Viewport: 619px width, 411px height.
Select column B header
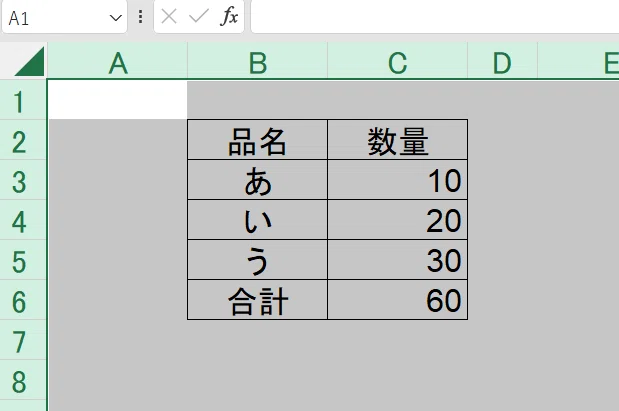[x=257, y=62]
